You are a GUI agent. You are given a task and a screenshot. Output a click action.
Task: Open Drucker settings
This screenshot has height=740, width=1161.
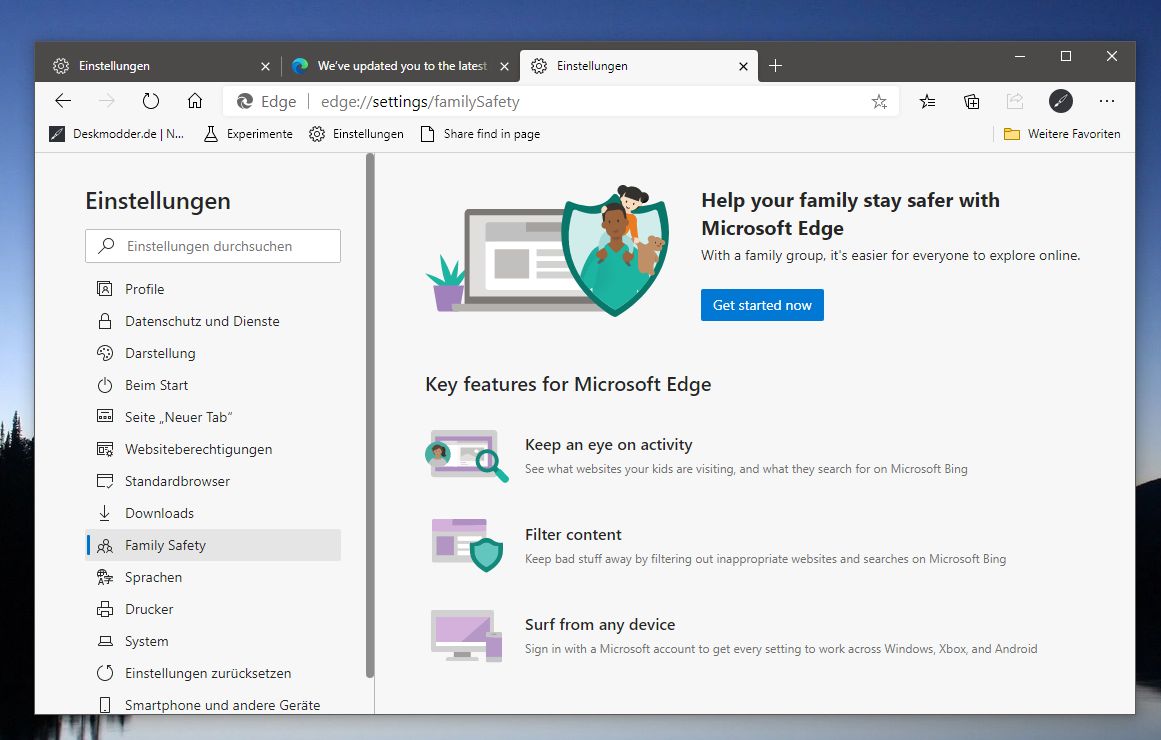(213, 609)
